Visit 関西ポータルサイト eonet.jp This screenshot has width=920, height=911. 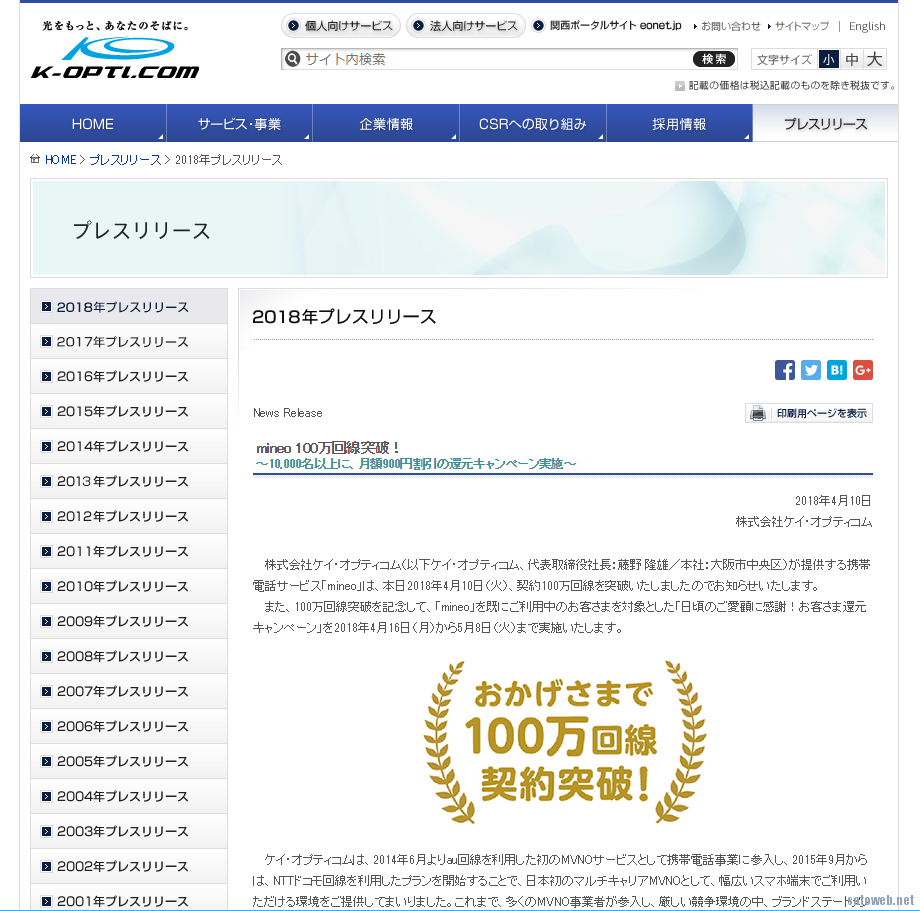pyautogui.click(x=607, y=26)
